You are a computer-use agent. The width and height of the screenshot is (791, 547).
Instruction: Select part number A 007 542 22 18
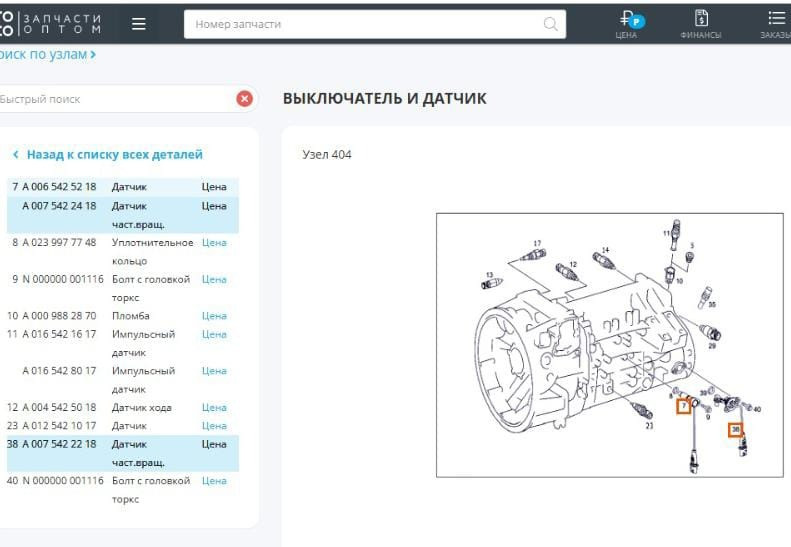click(x=59, y=444)
